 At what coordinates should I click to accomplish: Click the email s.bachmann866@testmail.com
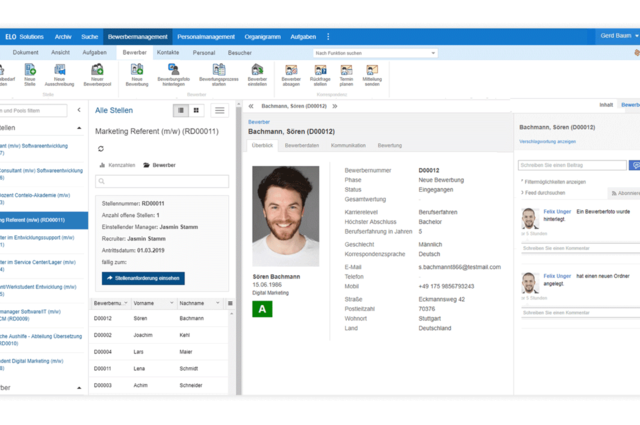click(x=460, y=267)
